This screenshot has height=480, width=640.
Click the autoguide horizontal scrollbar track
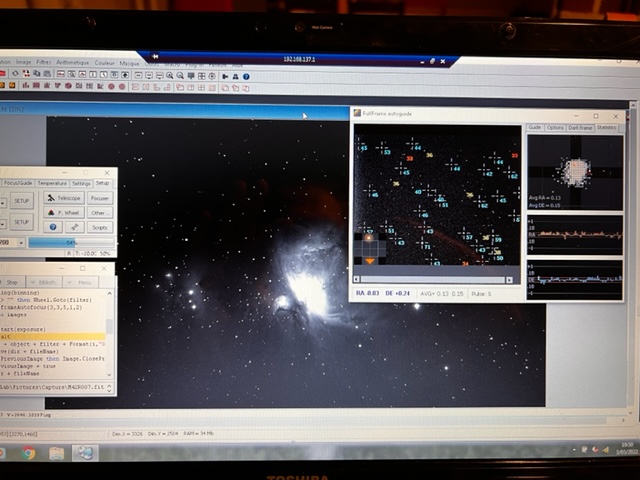pyautogui.click(x=433, y=280)
